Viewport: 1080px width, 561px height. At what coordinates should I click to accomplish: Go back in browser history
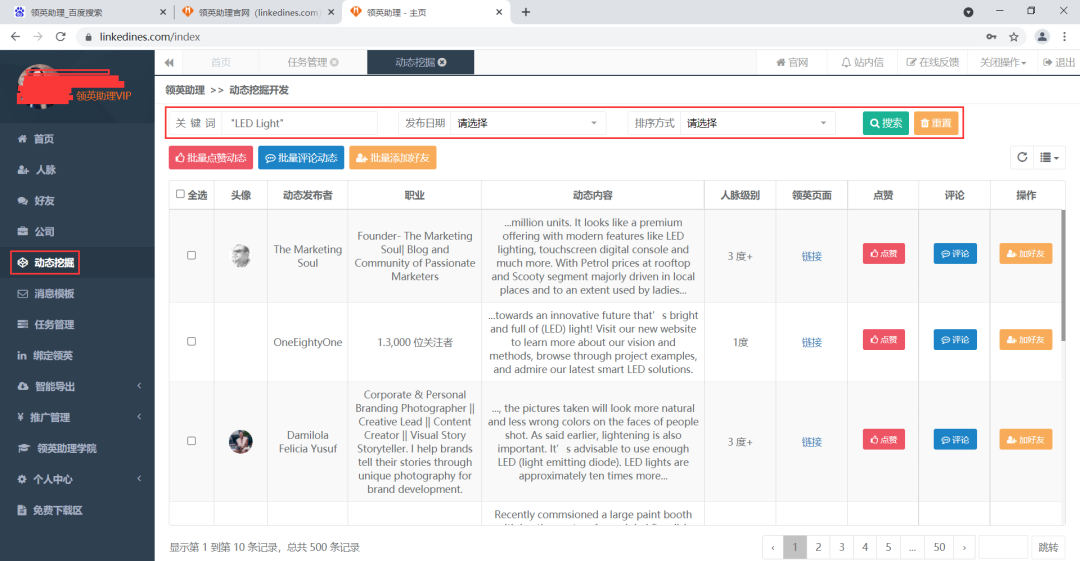coord(15,37)
